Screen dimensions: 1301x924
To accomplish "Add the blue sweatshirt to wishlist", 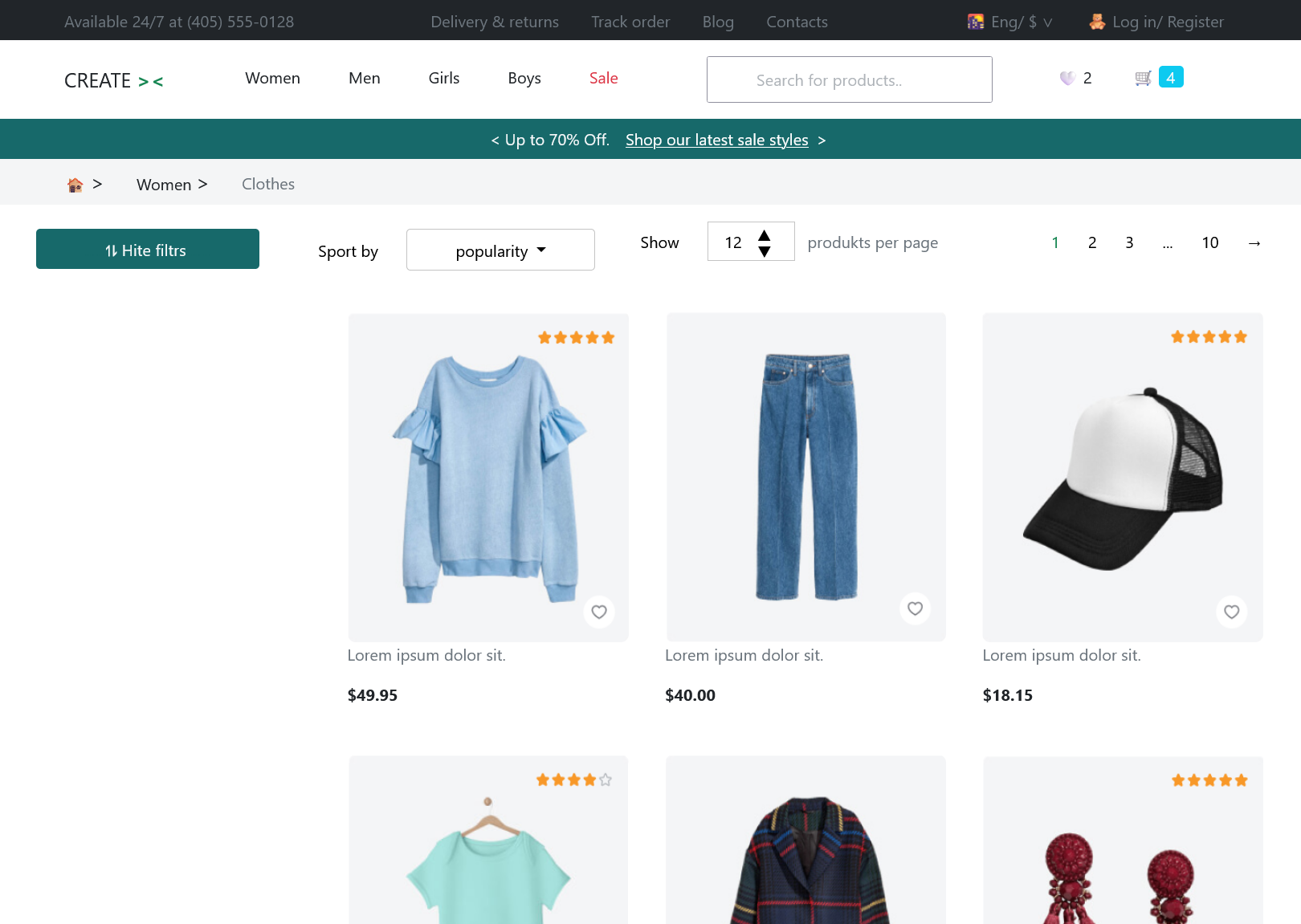I will (x=599, y=612).
